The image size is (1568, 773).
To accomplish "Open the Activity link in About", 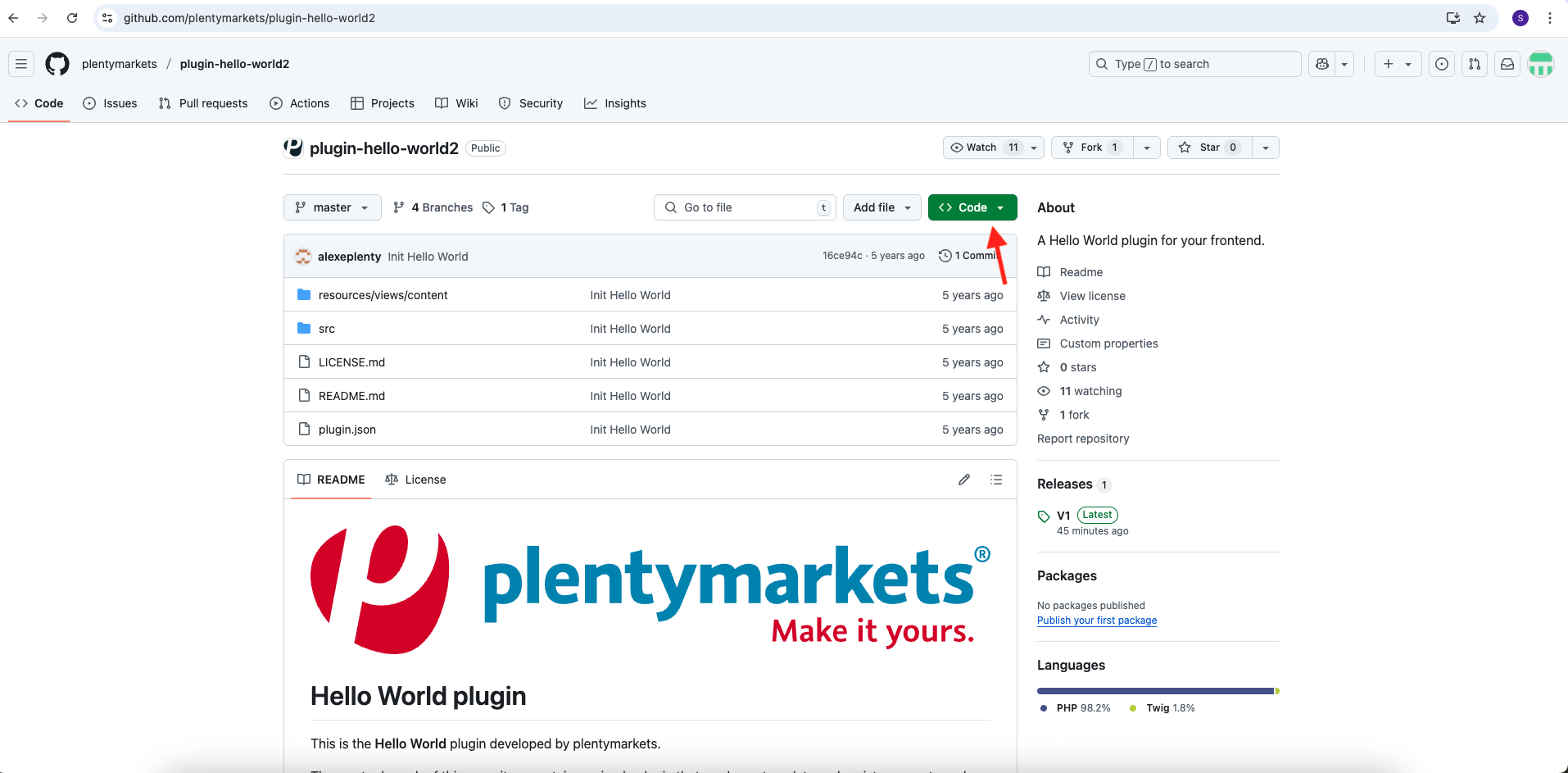I will click(x=1068, y=320).
